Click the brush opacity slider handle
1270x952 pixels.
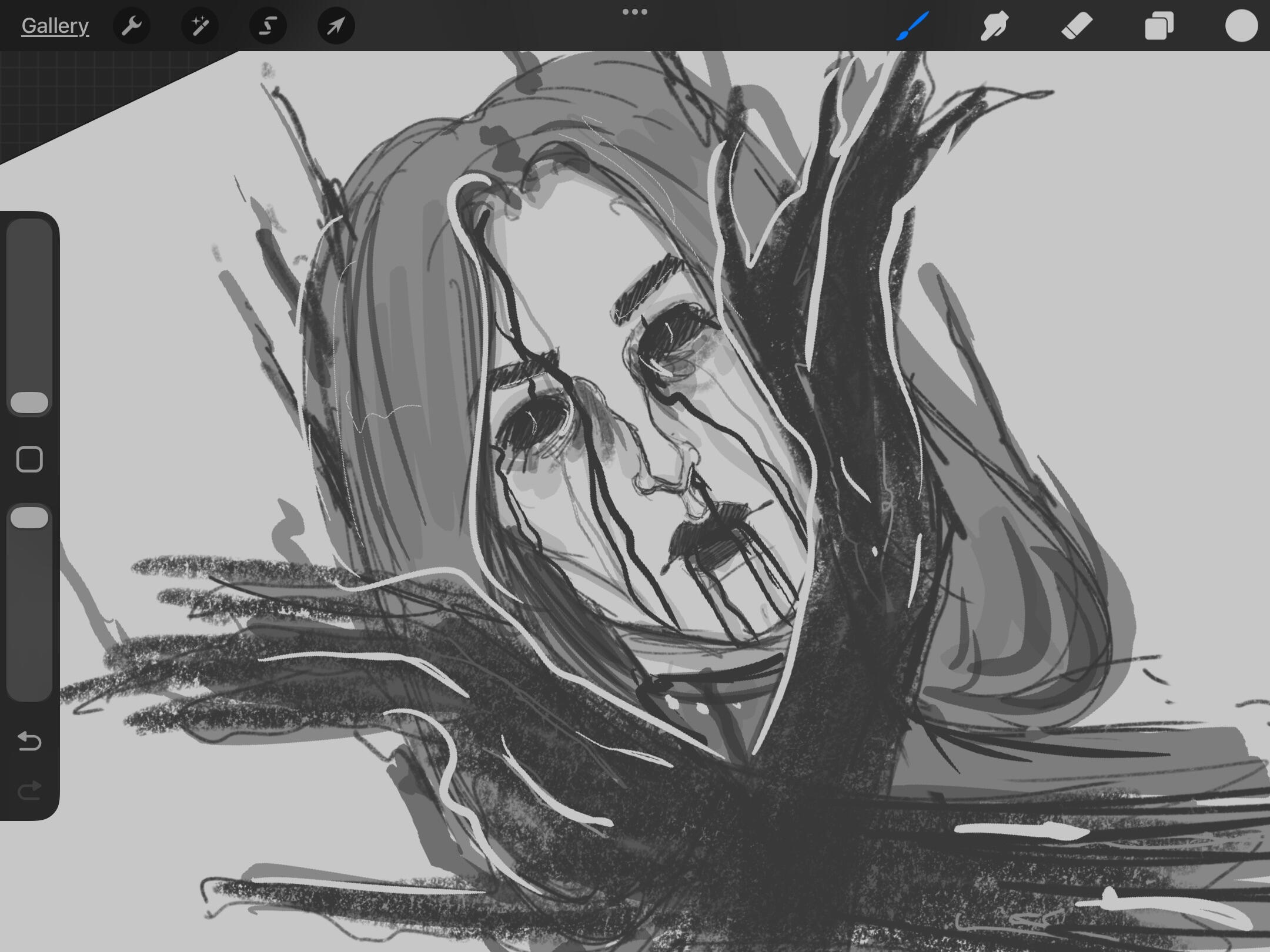coord(29,518)
